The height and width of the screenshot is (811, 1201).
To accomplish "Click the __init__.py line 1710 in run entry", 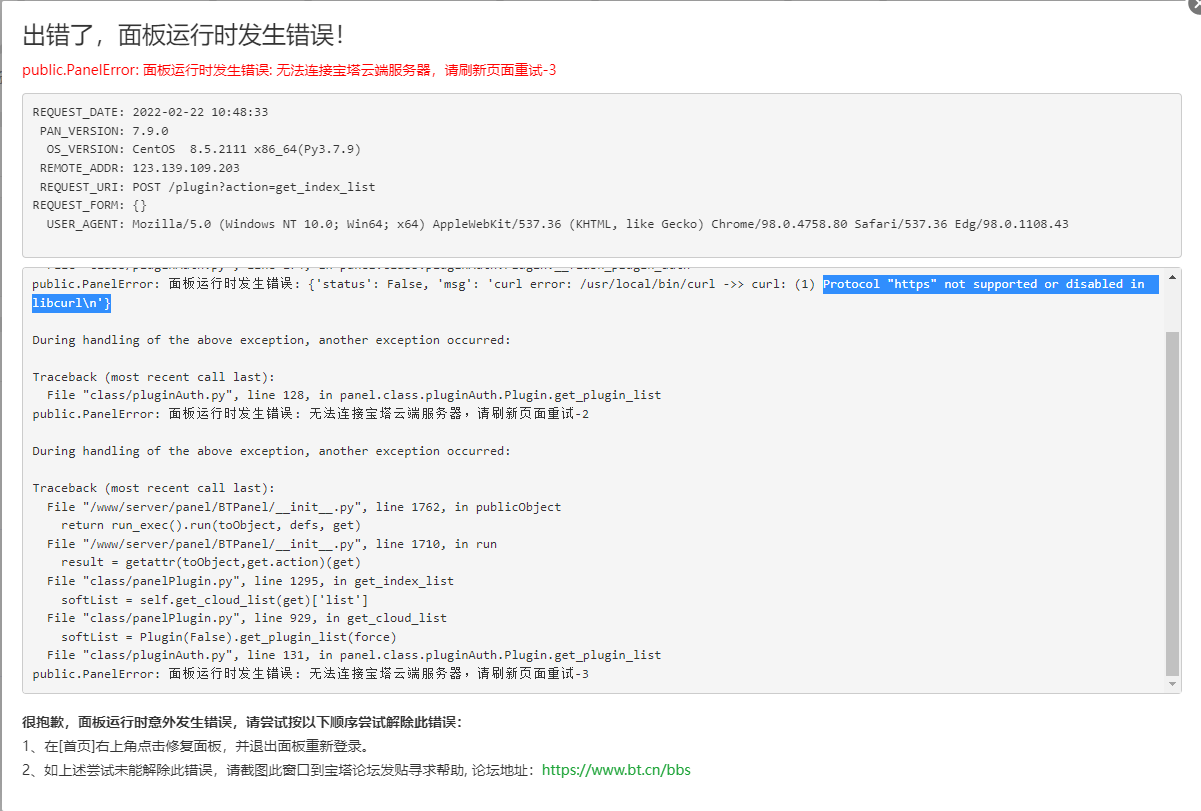I will [x=272, y=544].
